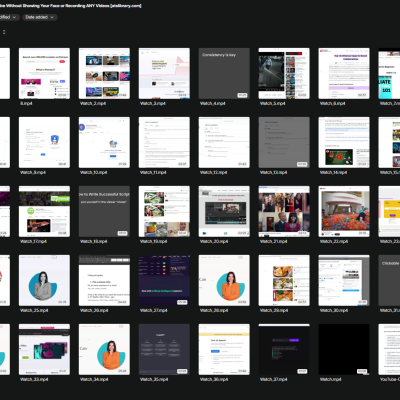Select the Watch_3.mp4 video thumbnail
Viewport: 400px width, 400px height.
(x=164, y=73)
